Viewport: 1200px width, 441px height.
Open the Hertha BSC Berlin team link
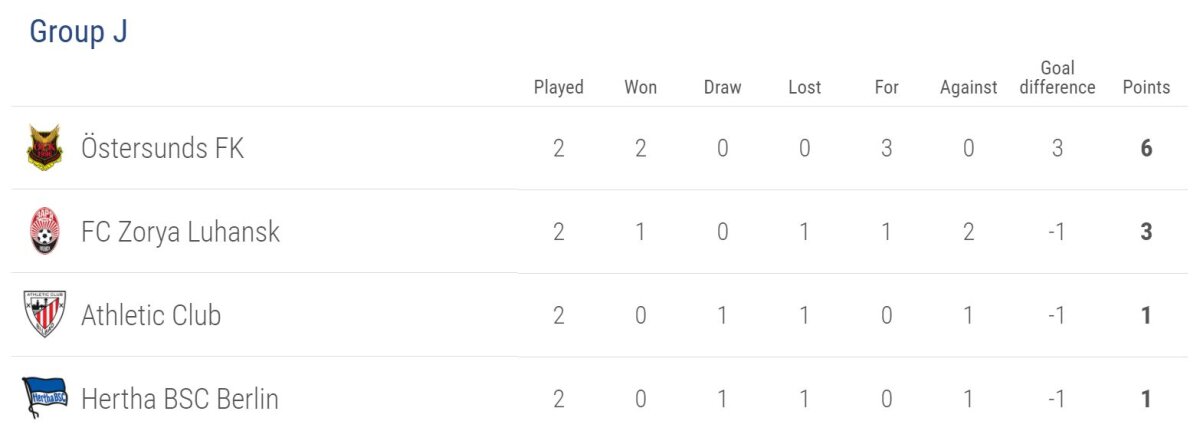coord(179,399)
